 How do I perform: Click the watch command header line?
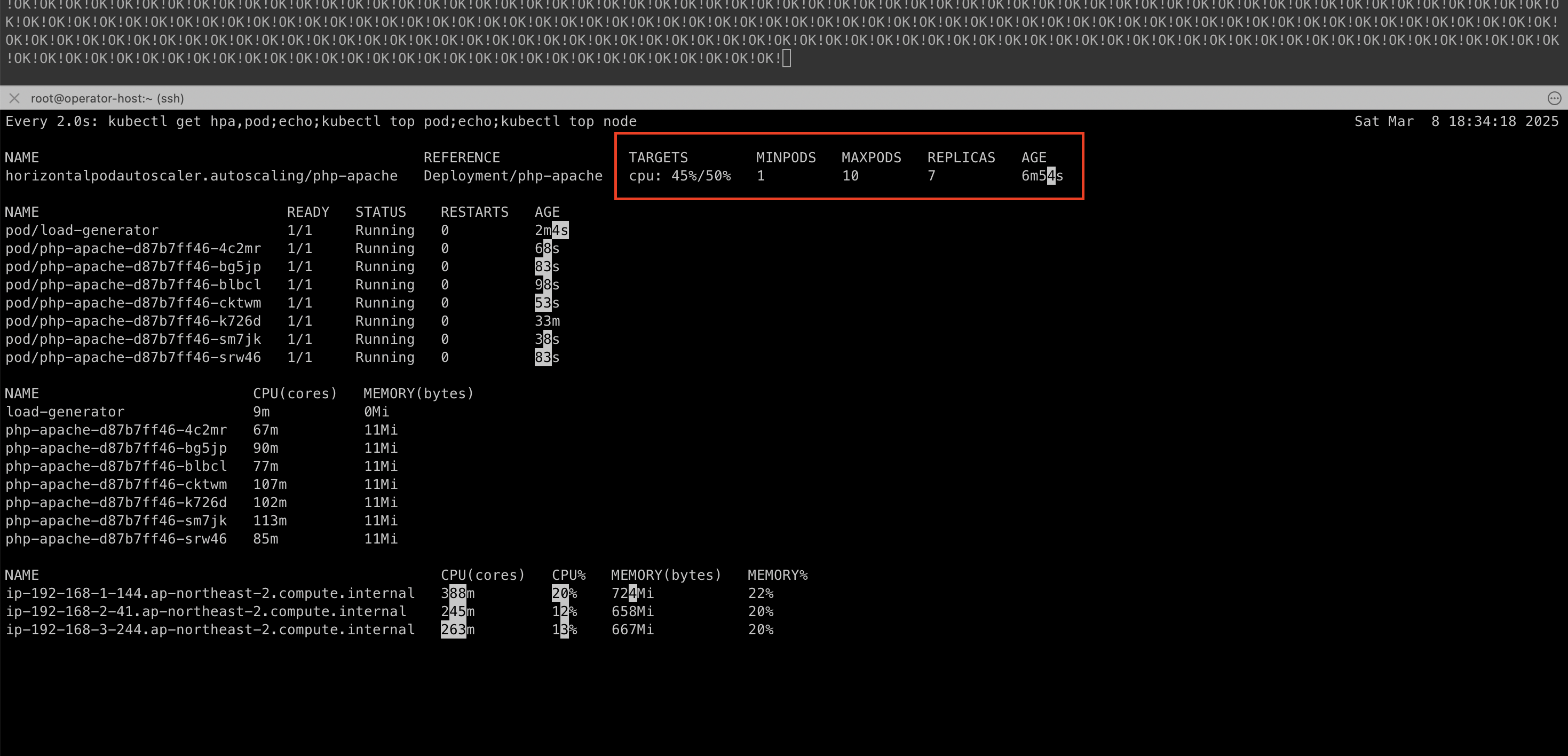coord(320,121)
